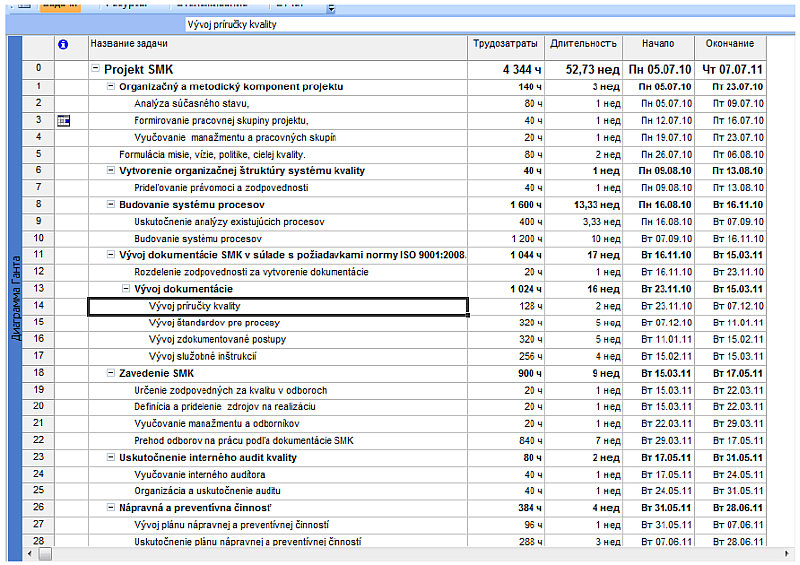Select Vývoj služobné inštrukcií task

(x=203, y=356)
